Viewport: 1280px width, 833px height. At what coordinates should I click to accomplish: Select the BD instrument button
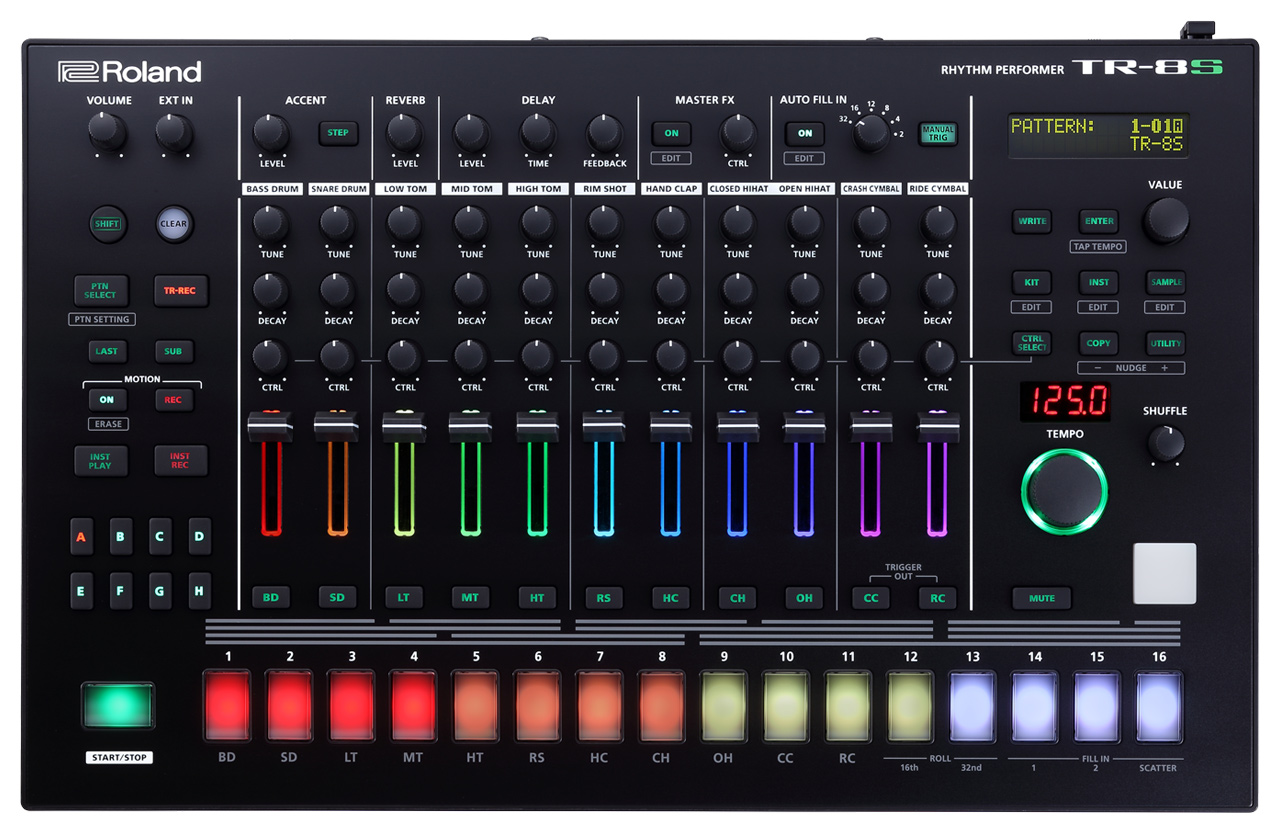[271, 597]
